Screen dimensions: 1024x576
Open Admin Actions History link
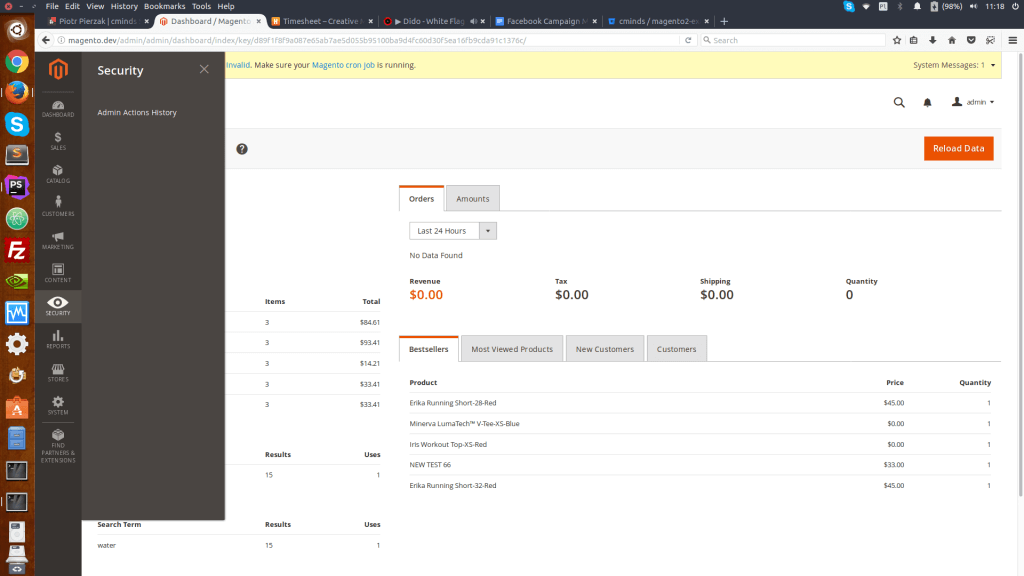click(x=137, y=113)
